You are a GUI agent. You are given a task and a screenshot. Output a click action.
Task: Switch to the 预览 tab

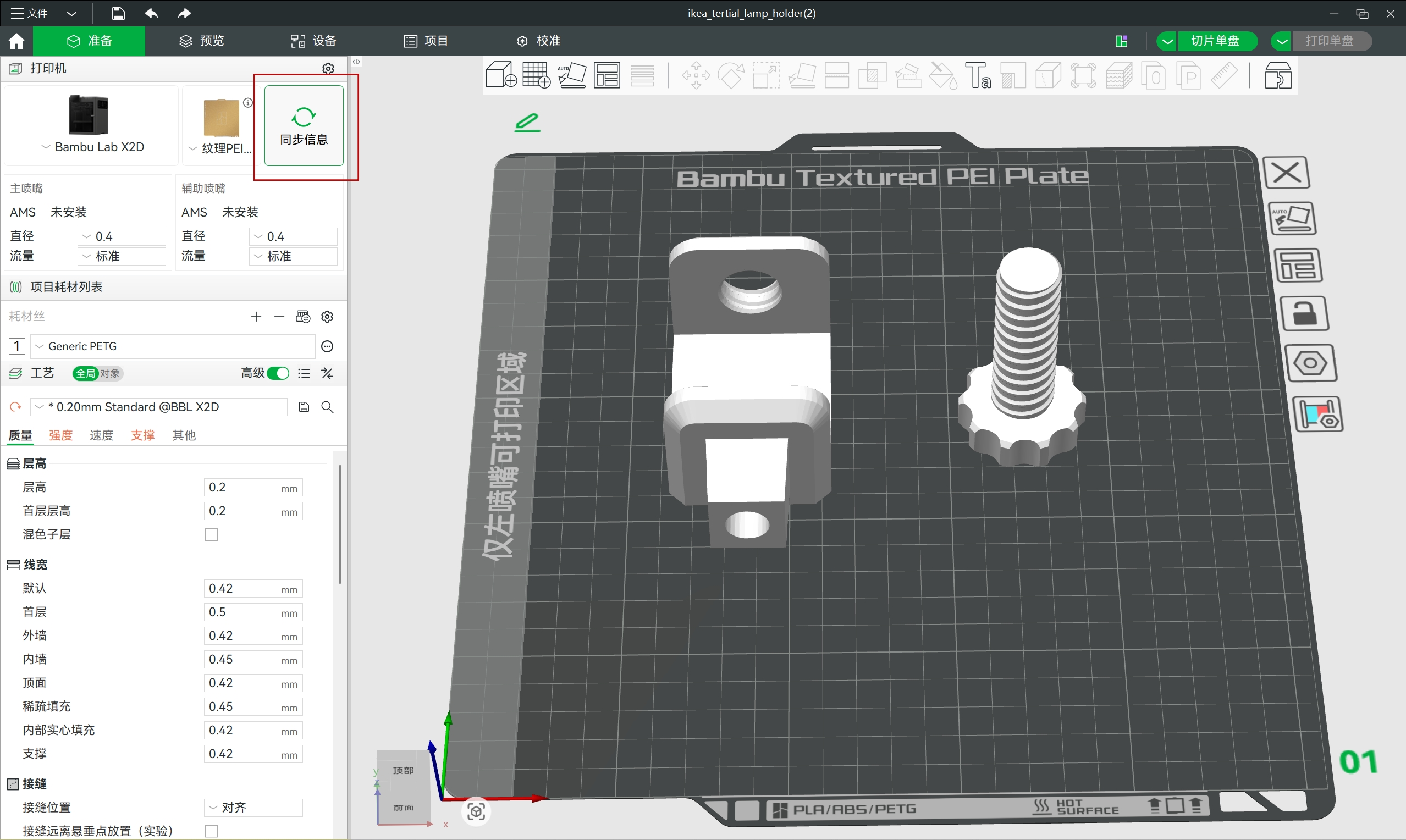(x=201, y=41)
